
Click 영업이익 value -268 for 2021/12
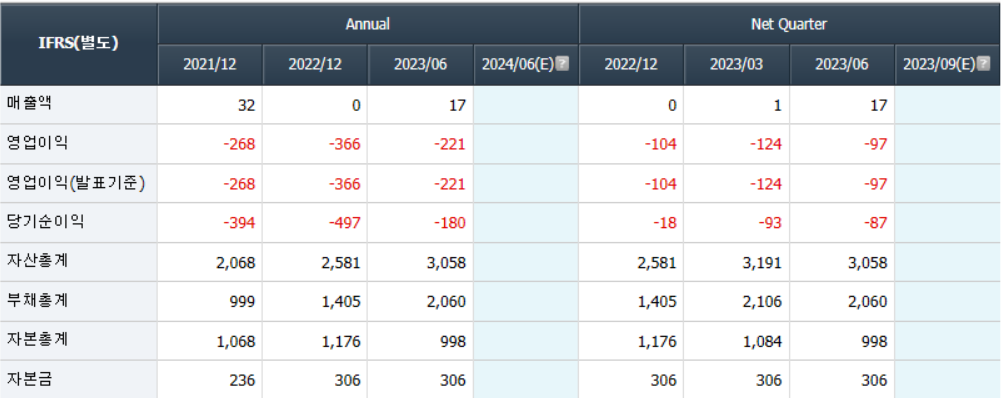(239, 144)
